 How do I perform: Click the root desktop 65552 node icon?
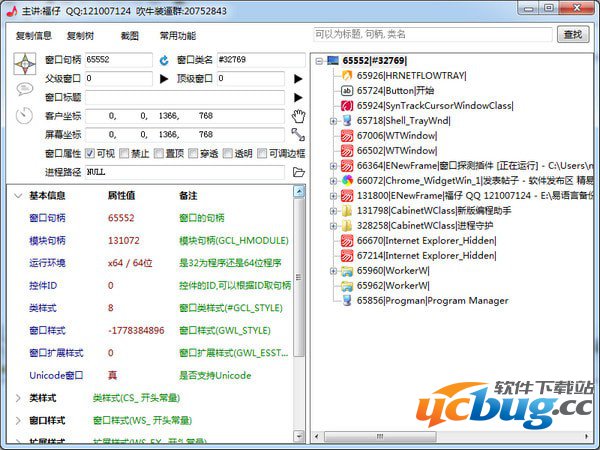(333, 60)
